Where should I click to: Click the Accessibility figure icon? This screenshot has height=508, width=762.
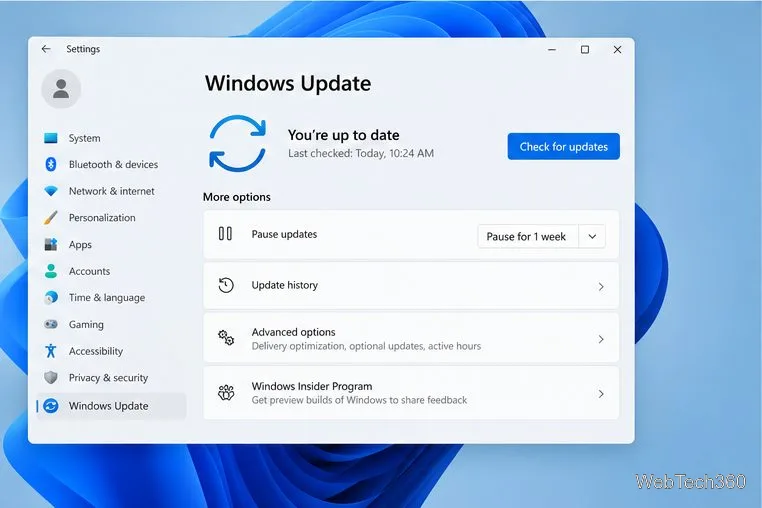point(51,350)
